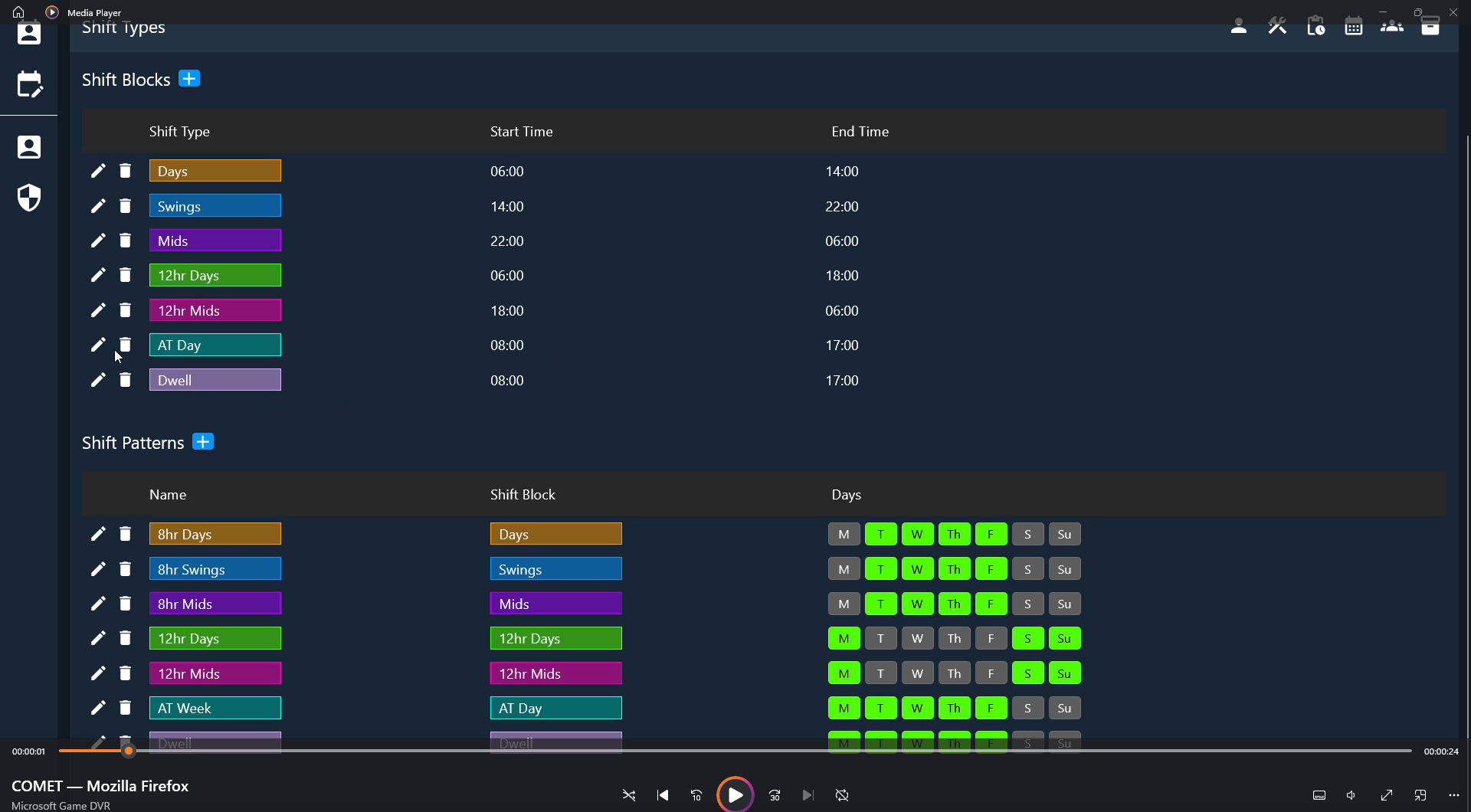Play the video
The width and height of the screenshot is (1471, 812).
pyautogui.click(x=735, y=795)
